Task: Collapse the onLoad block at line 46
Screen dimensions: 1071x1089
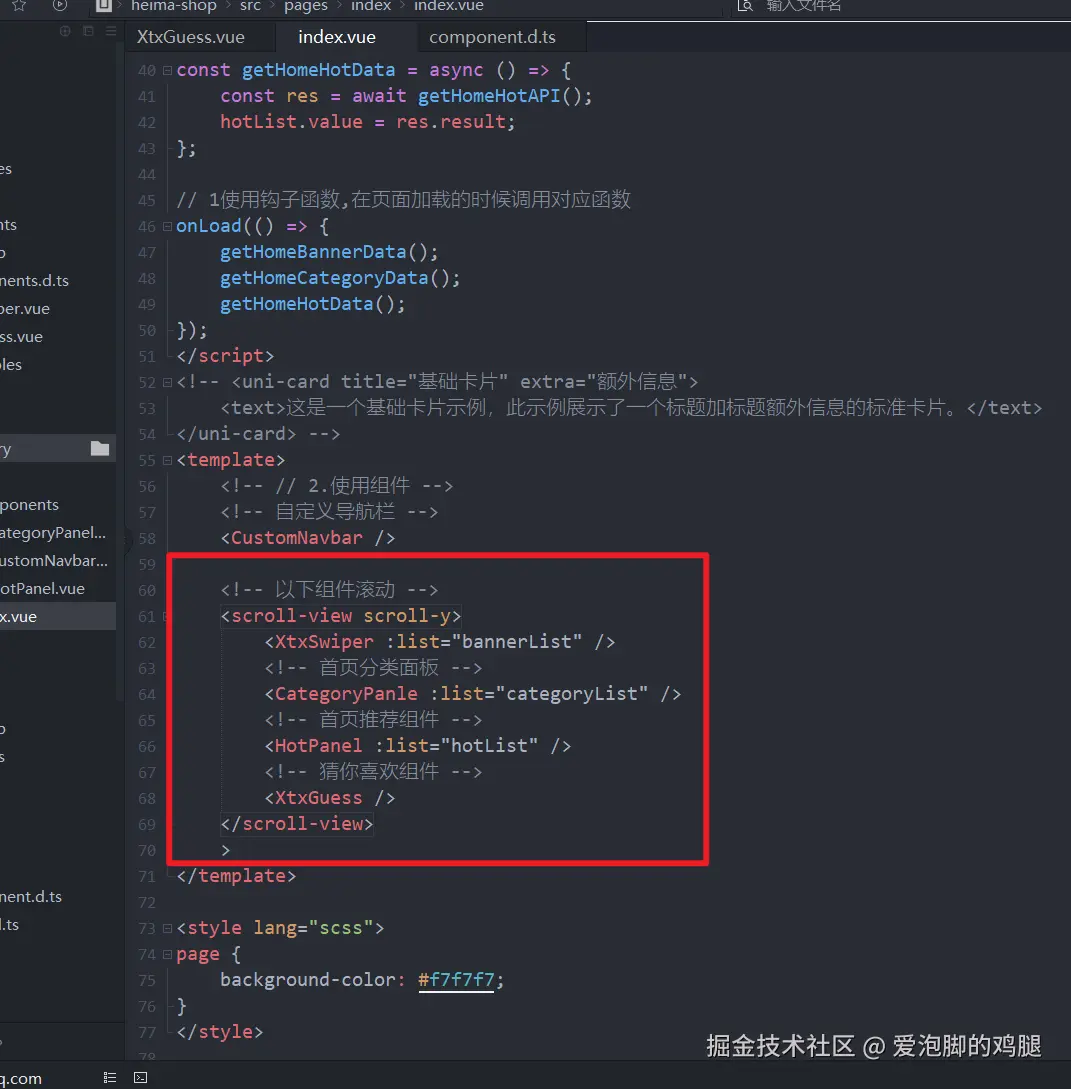Action: tap(167, 226)
